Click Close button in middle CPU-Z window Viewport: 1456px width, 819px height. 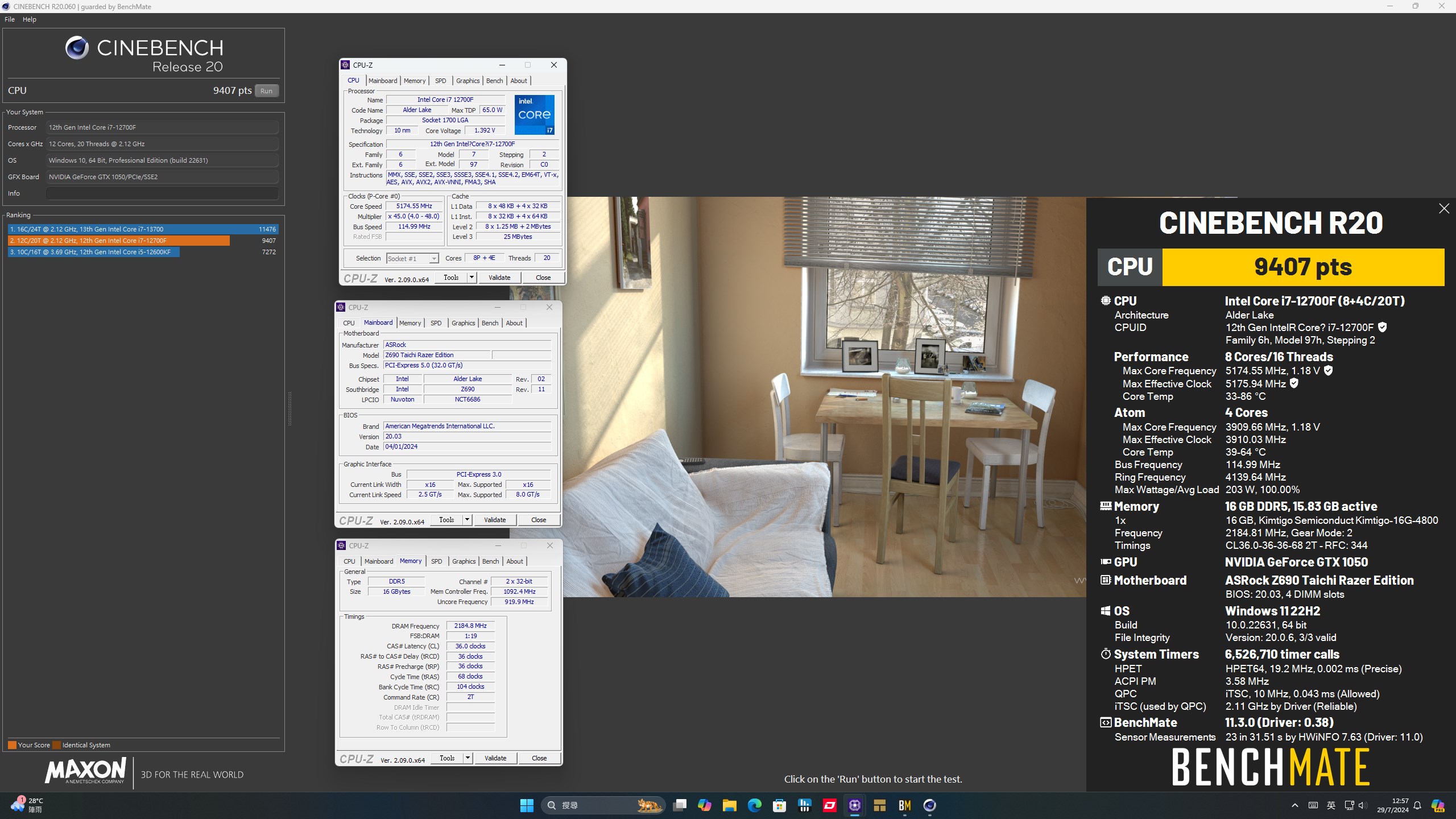tap(539, 520)
